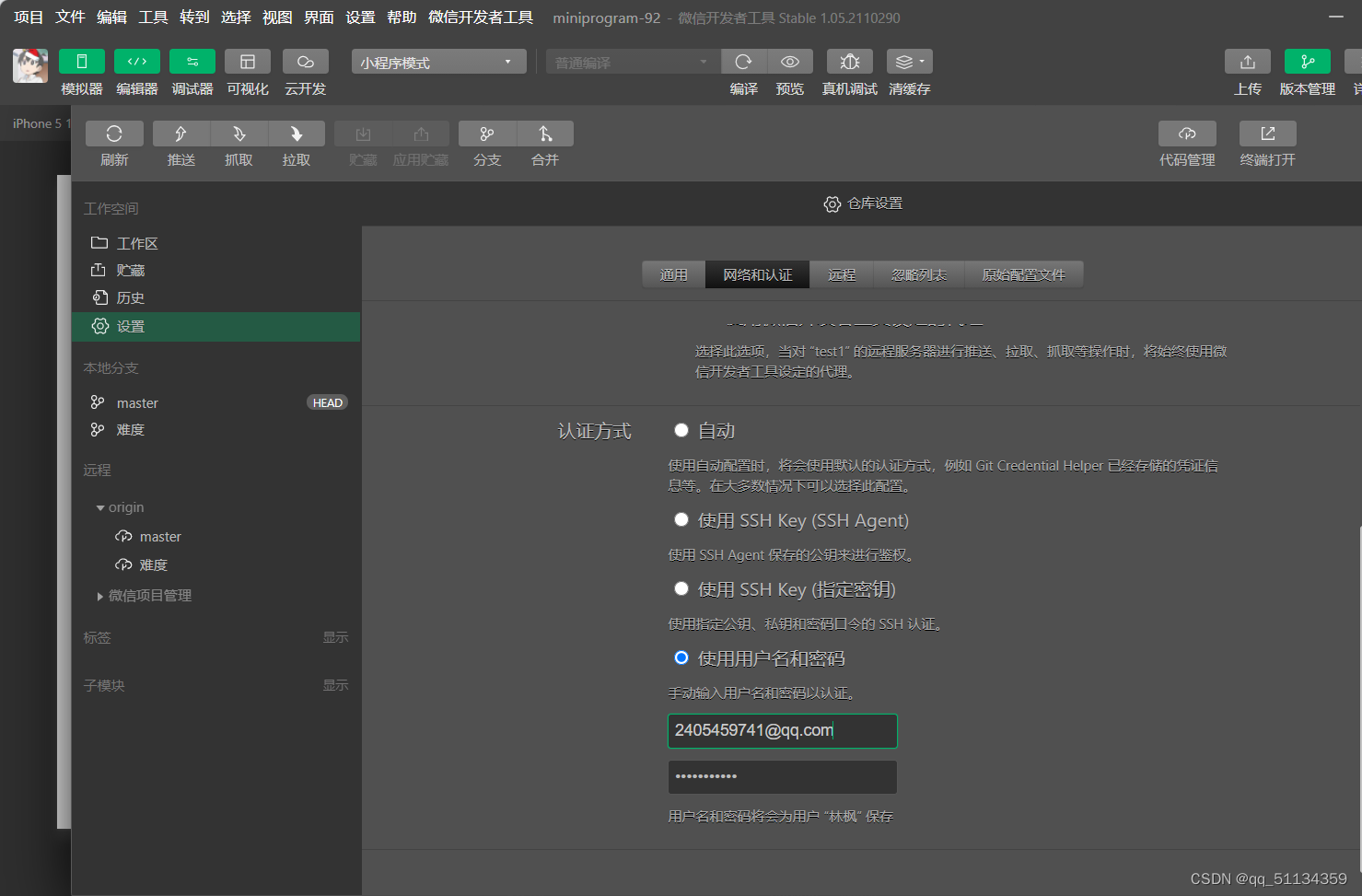Toggle the 编辑器 editor panel button
This screenshot has width=1362, height=896.
(x=137, y=62)
